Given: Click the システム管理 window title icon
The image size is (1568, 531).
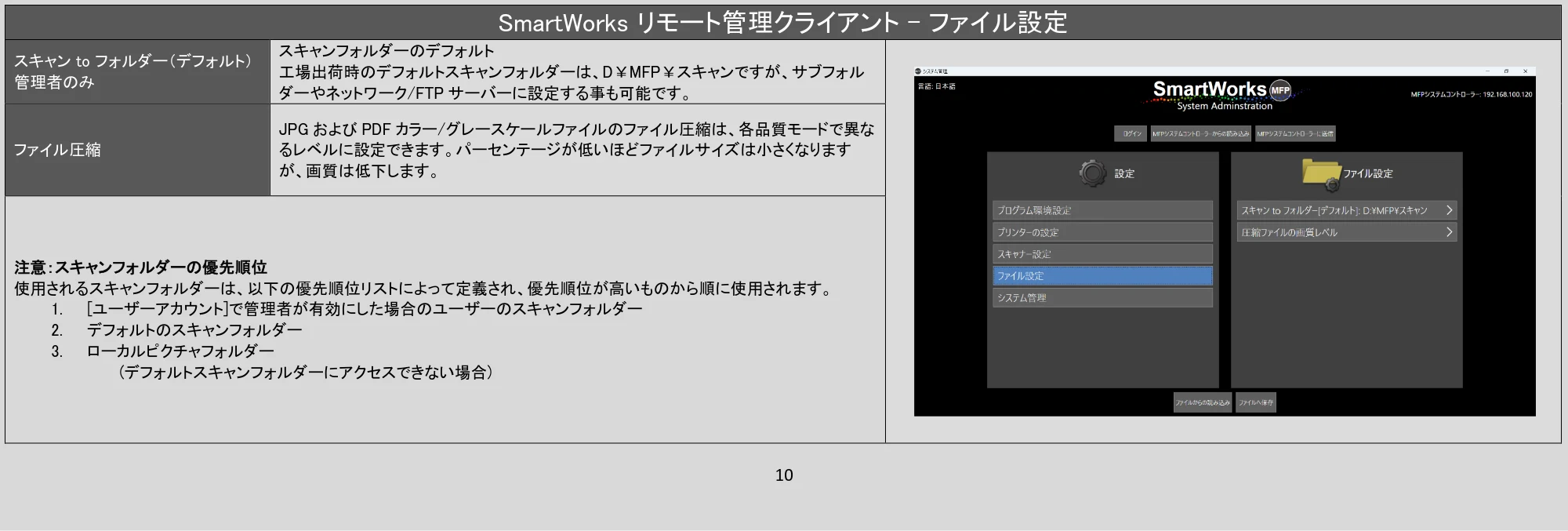Looking at the screenshot, I should [918, 71].
